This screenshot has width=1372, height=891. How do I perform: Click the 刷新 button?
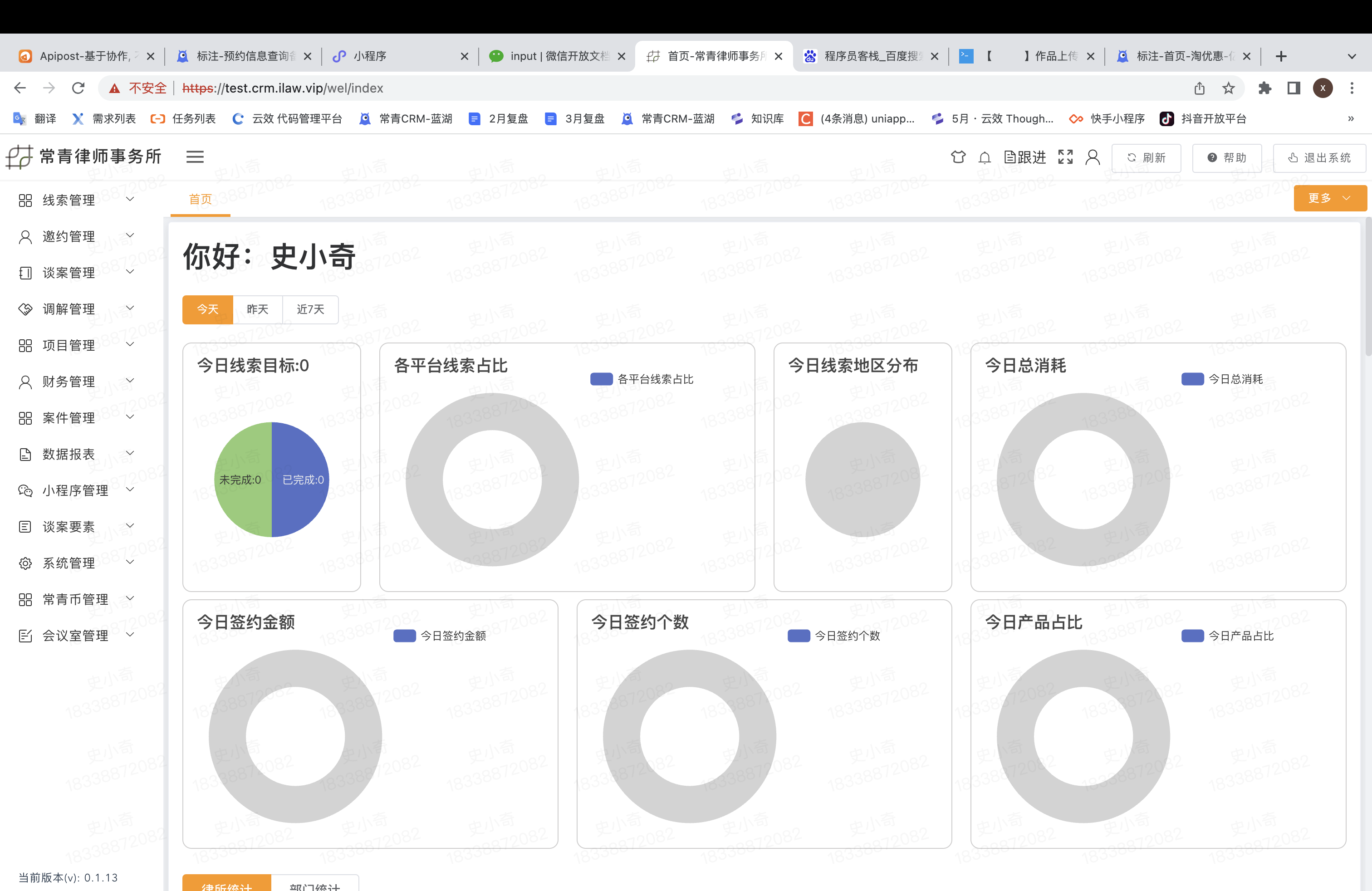[1146, 157]
